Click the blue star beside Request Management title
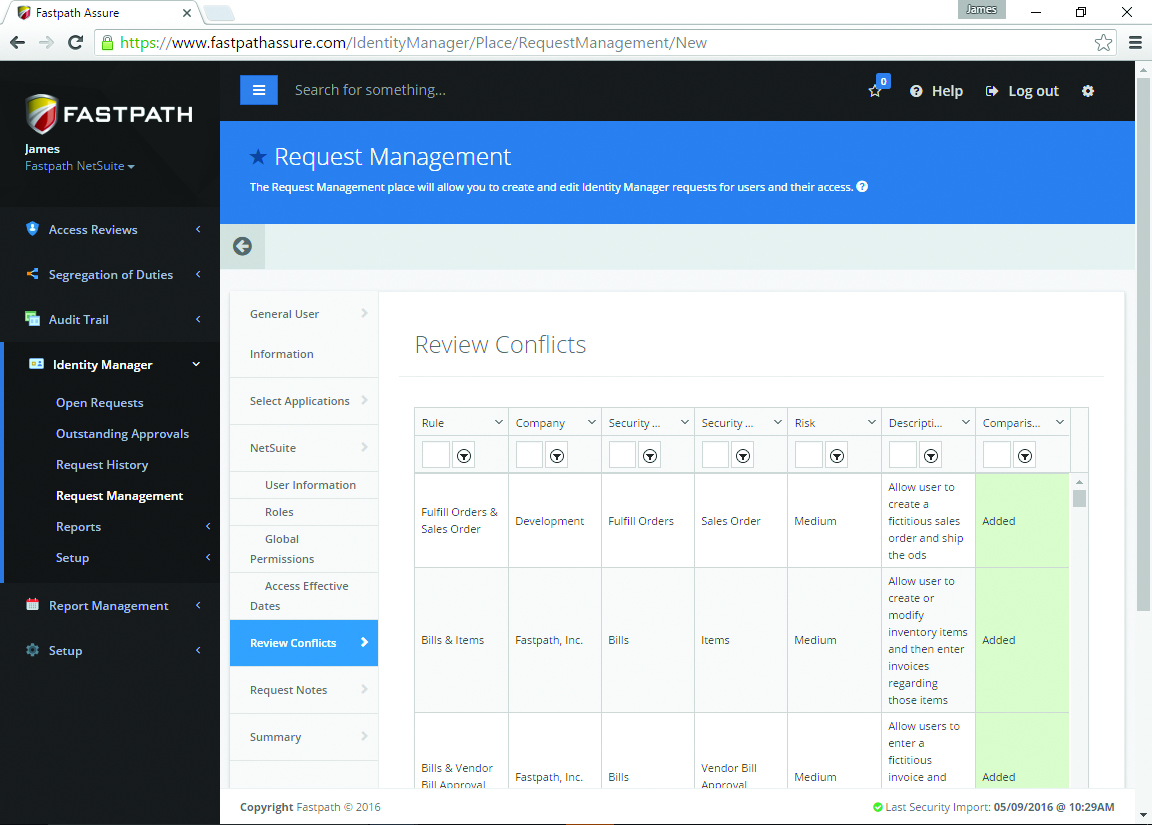This screenshot has height=825, width=1152. click(258, 156)
